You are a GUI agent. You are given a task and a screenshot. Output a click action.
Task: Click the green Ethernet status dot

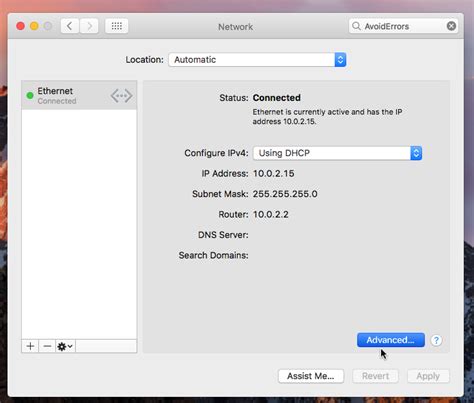click(x=30, y=96)
